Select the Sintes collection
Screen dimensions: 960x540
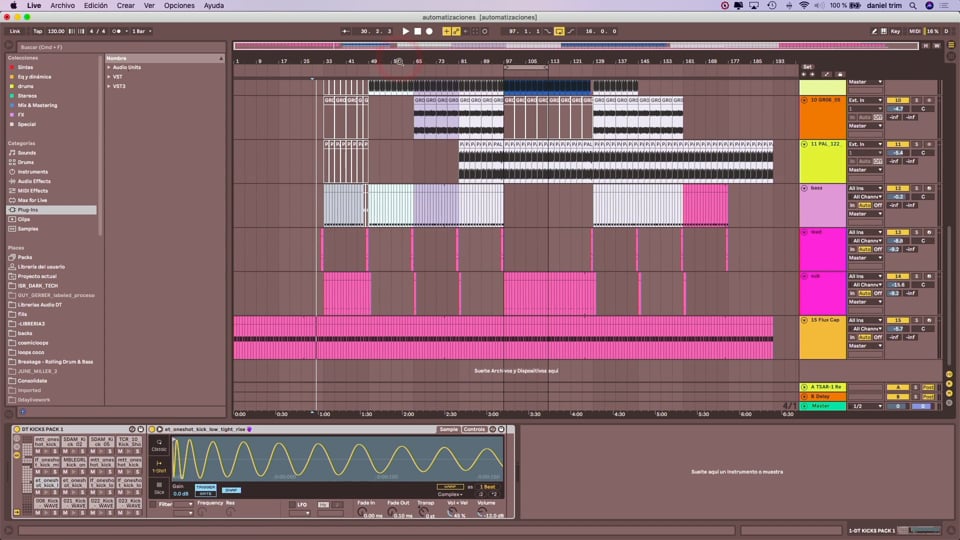click(x=25, y=67)
